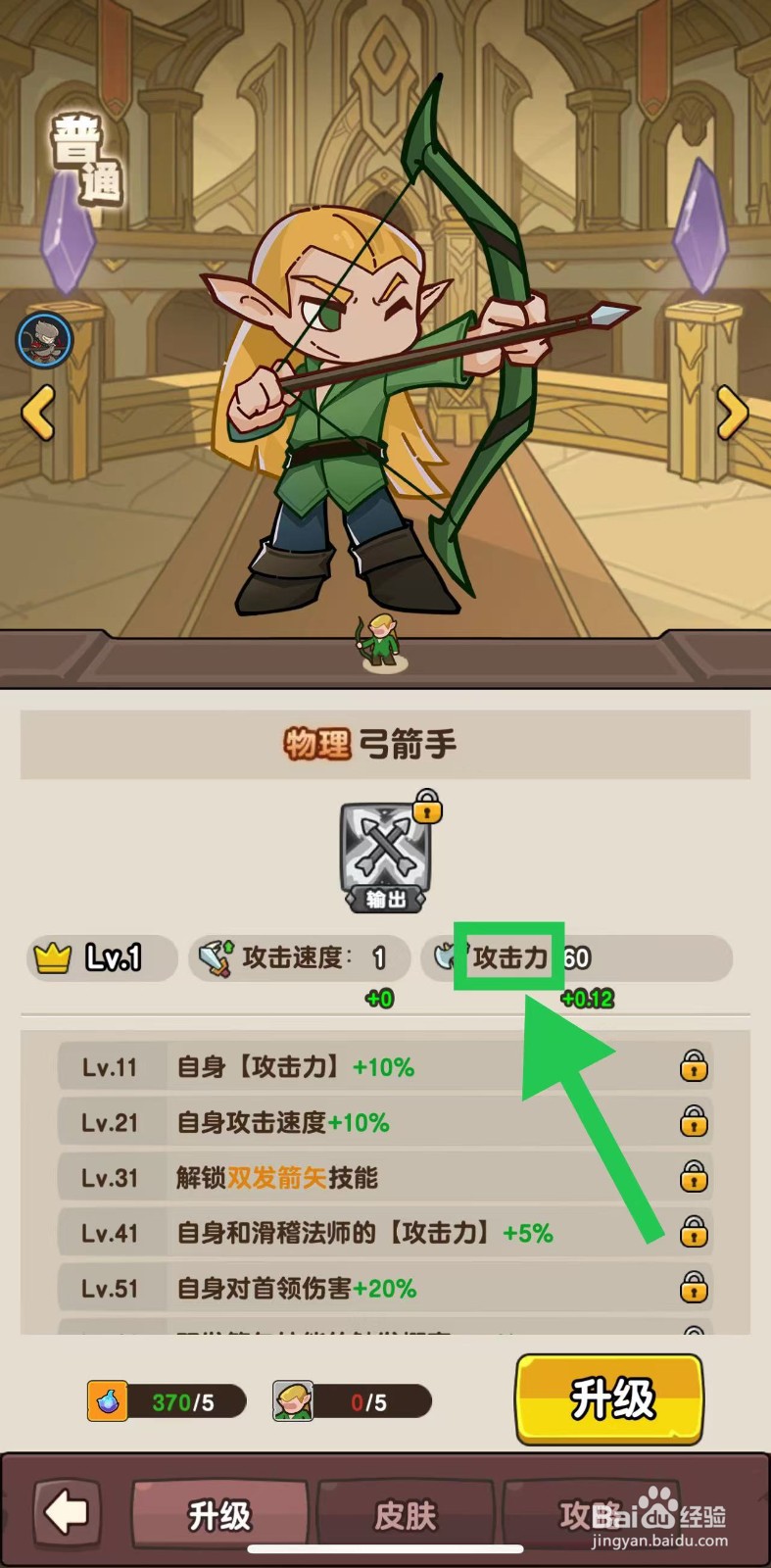Tap the left yellow arrow to previous hero

38,412
